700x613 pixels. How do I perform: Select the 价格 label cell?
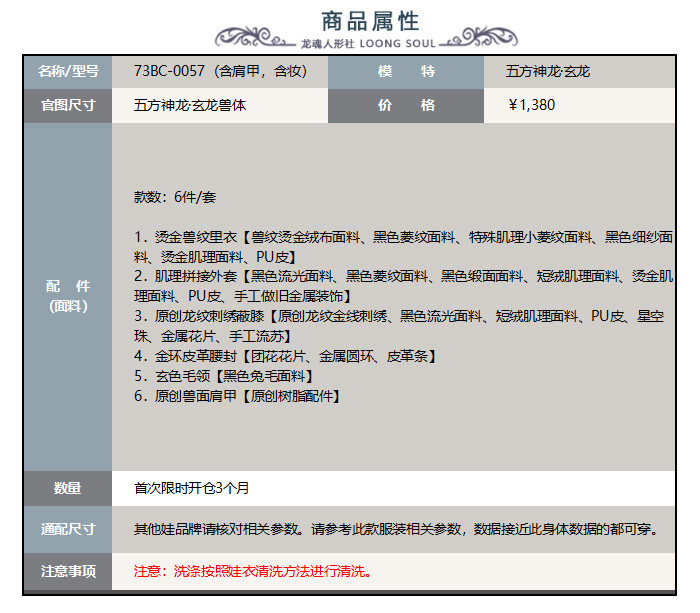(406, 105)
